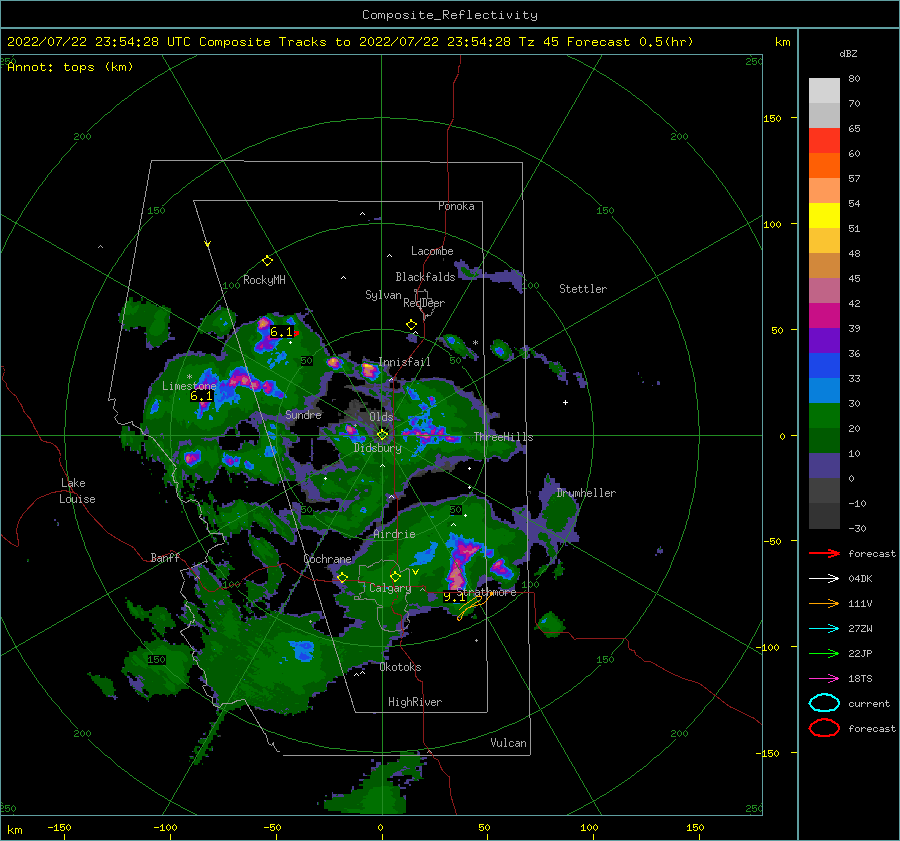The image size is (900, 841).
Task: Pick the 10 dBZ slate purple swatch
Action: [x=824, y=466]
